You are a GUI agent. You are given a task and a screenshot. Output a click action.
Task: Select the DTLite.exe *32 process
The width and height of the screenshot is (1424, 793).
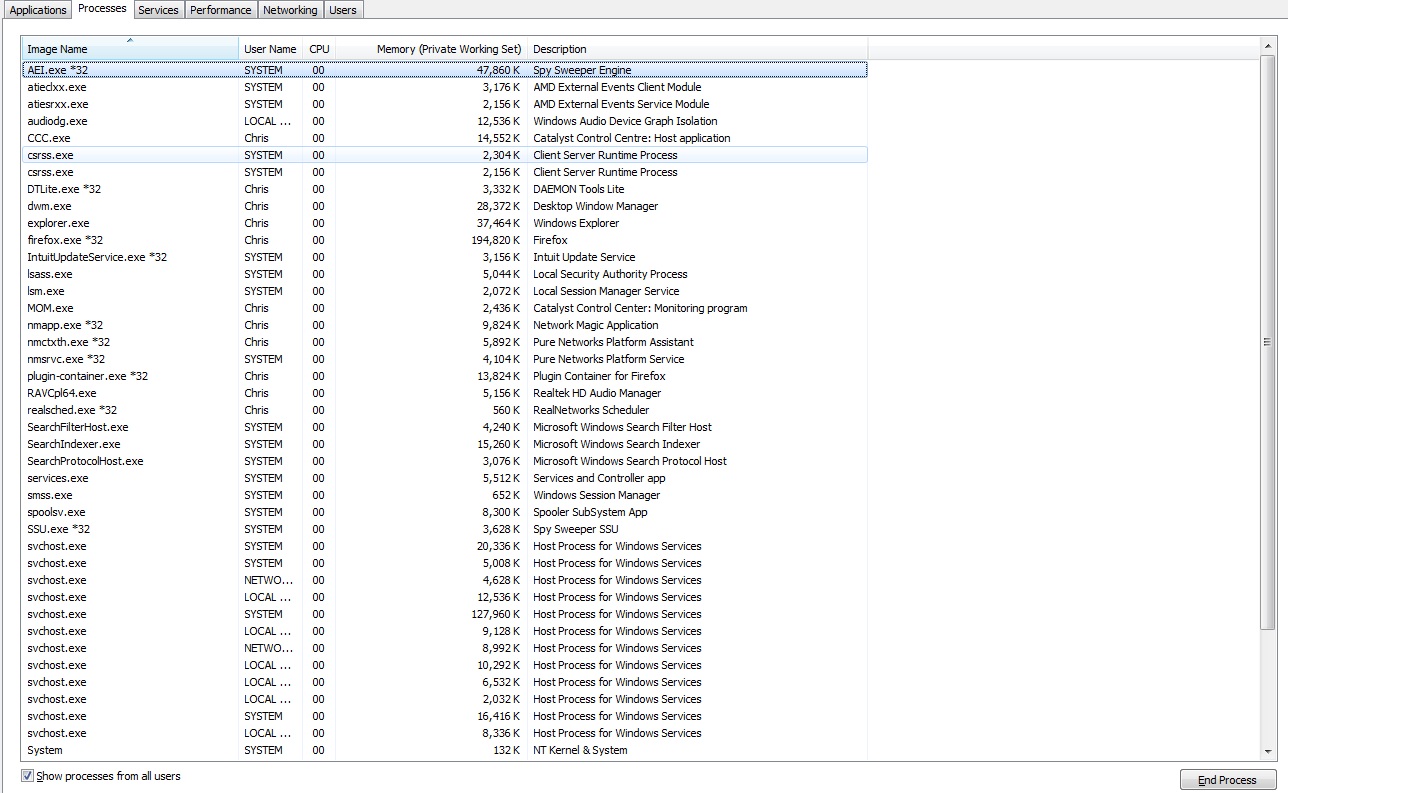pyautogui.click(x=444, y=189)
